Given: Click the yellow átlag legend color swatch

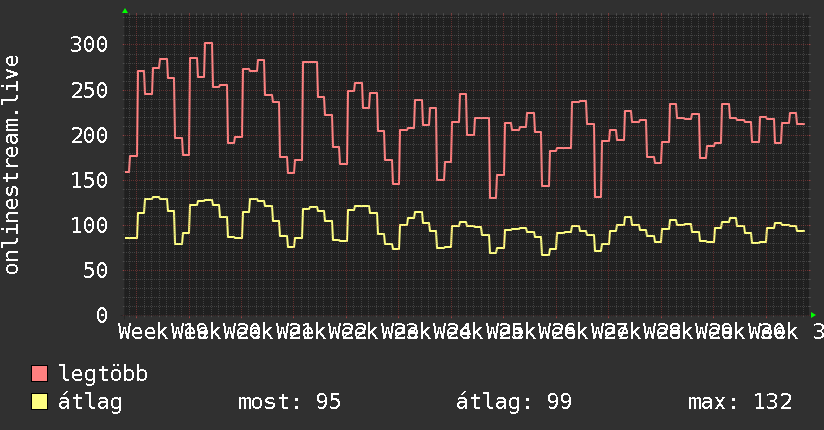Looking at the screenshot, I should coord(39,402).
